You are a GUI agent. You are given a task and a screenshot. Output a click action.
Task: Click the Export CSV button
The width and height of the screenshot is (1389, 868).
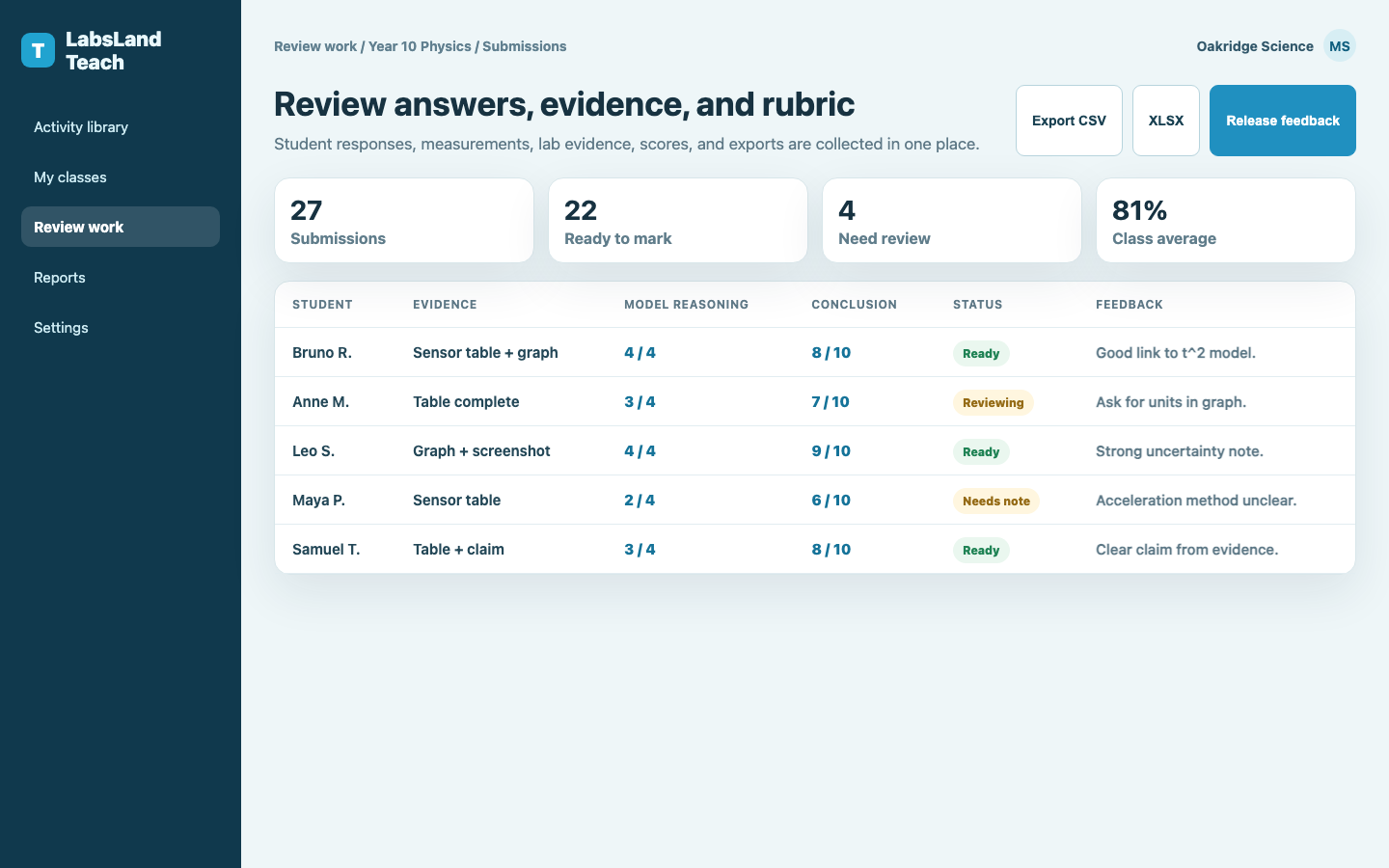pos(1069,121)
